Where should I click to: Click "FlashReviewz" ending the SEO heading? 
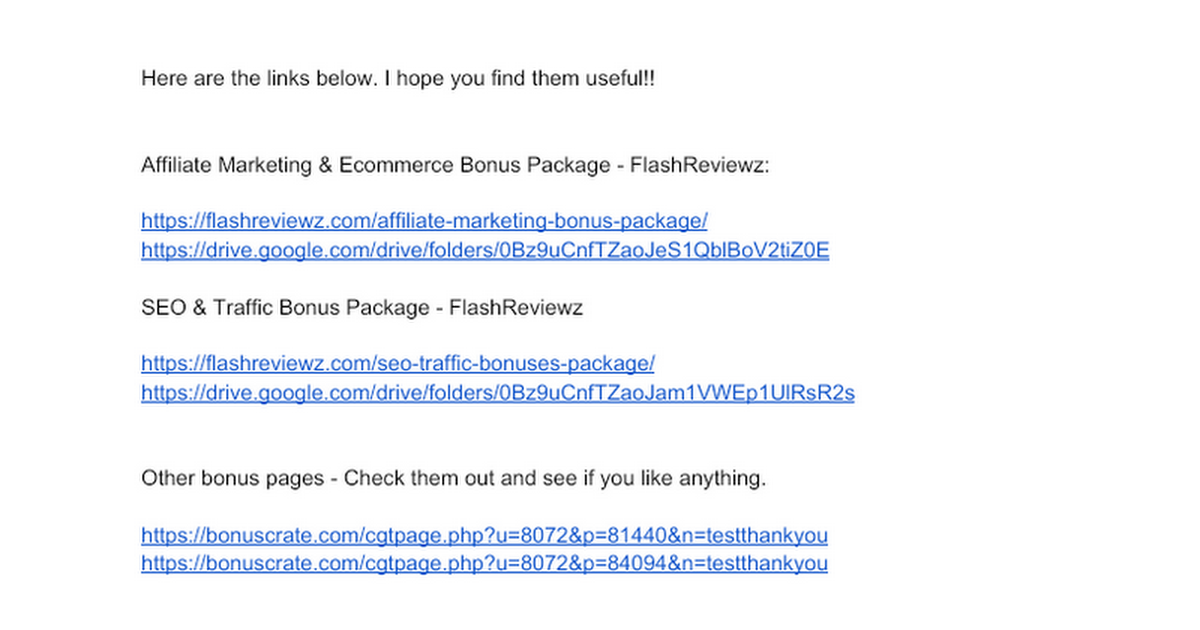(x=516, y=308)
